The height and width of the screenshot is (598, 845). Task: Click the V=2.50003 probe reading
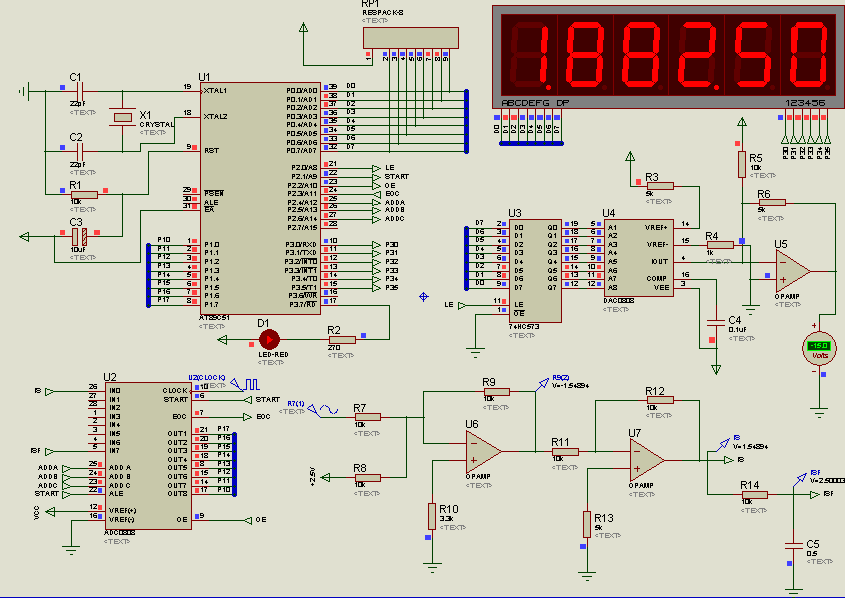(829, 481)
